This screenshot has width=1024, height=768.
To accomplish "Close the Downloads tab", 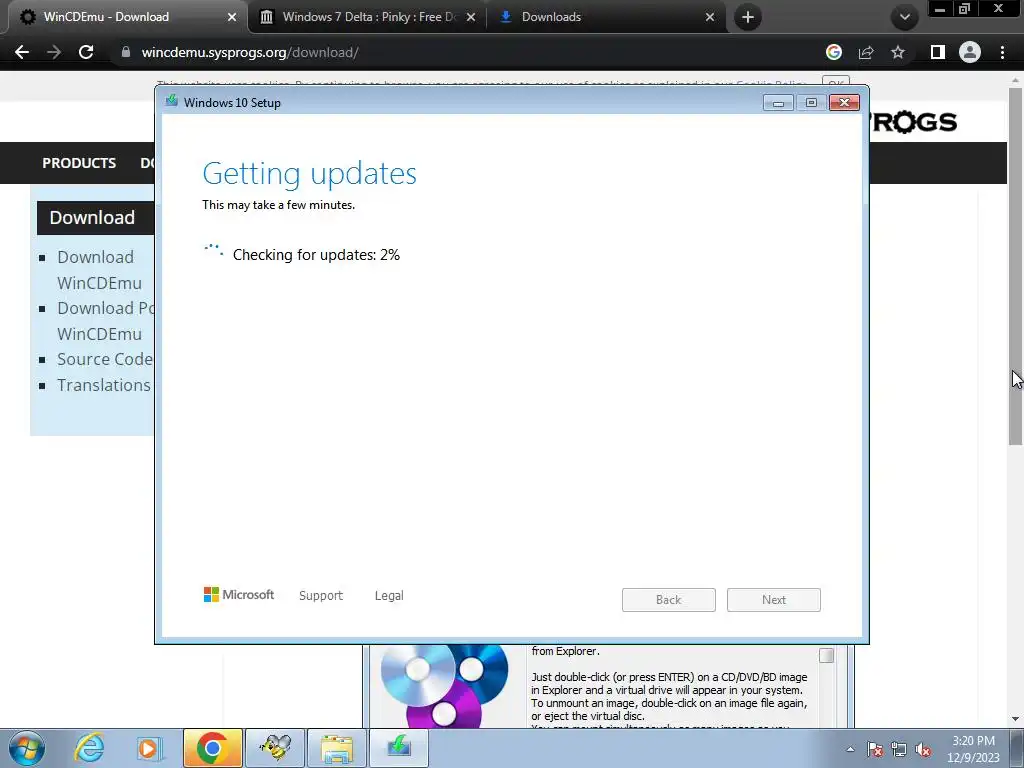I will 710,17.
